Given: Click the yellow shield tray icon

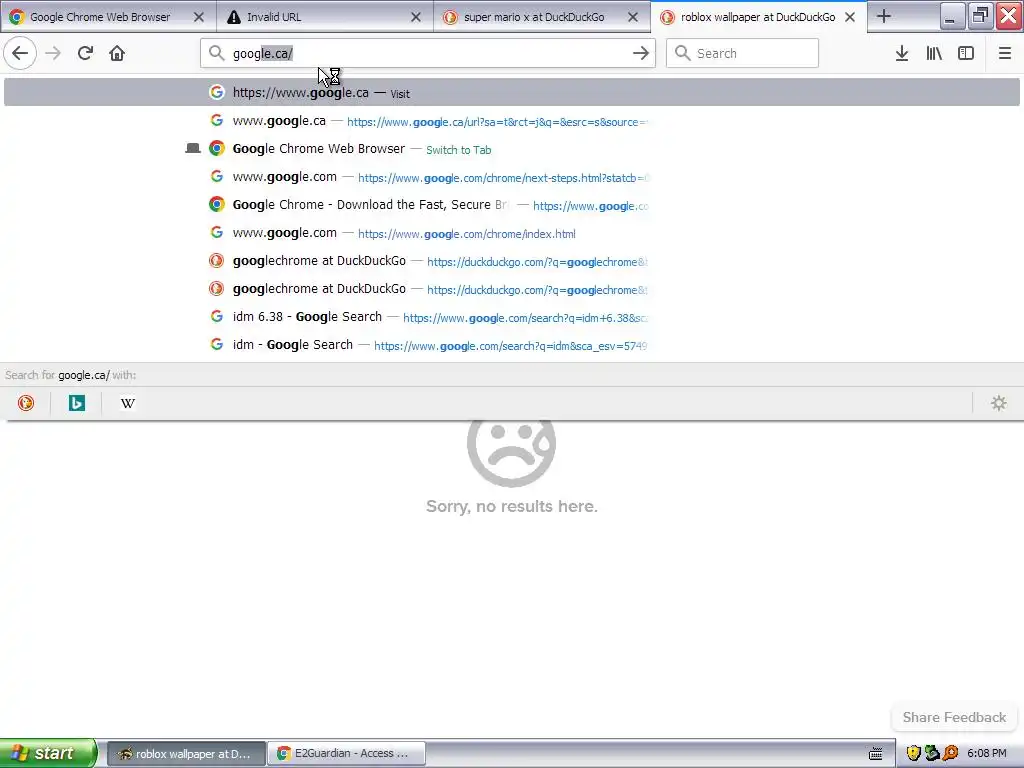Looking at the screenshot, I should 914,754.
